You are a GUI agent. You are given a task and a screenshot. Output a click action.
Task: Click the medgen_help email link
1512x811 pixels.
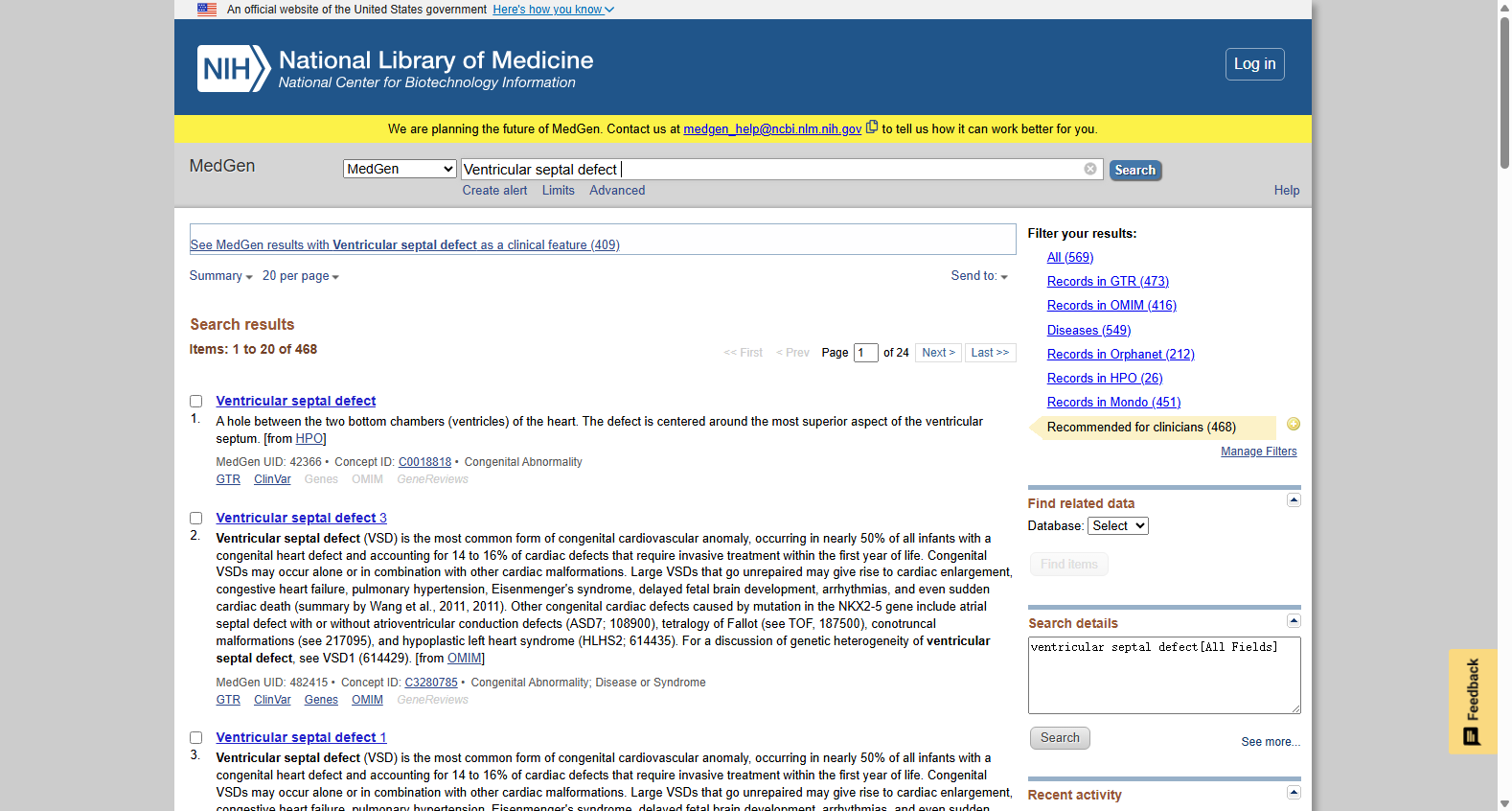tap(772, 129)
